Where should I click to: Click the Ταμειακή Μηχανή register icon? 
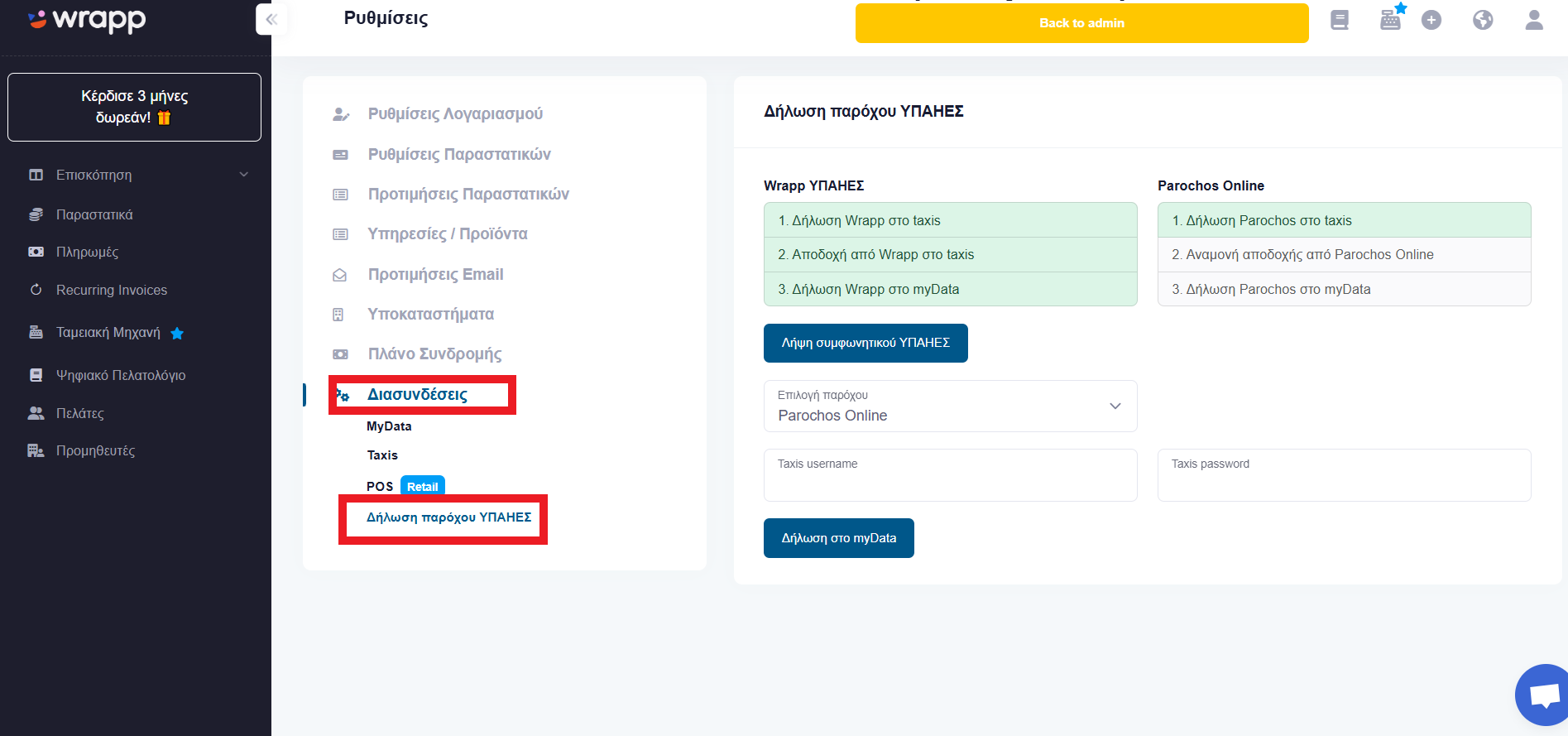(36, 332)
